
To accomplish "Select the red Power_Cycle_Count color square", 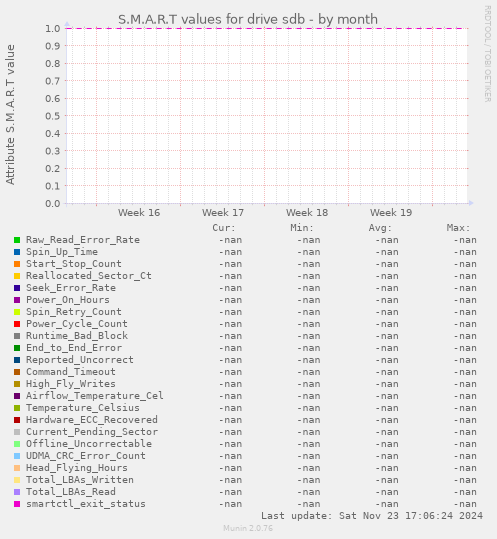I will coord(17,324).
